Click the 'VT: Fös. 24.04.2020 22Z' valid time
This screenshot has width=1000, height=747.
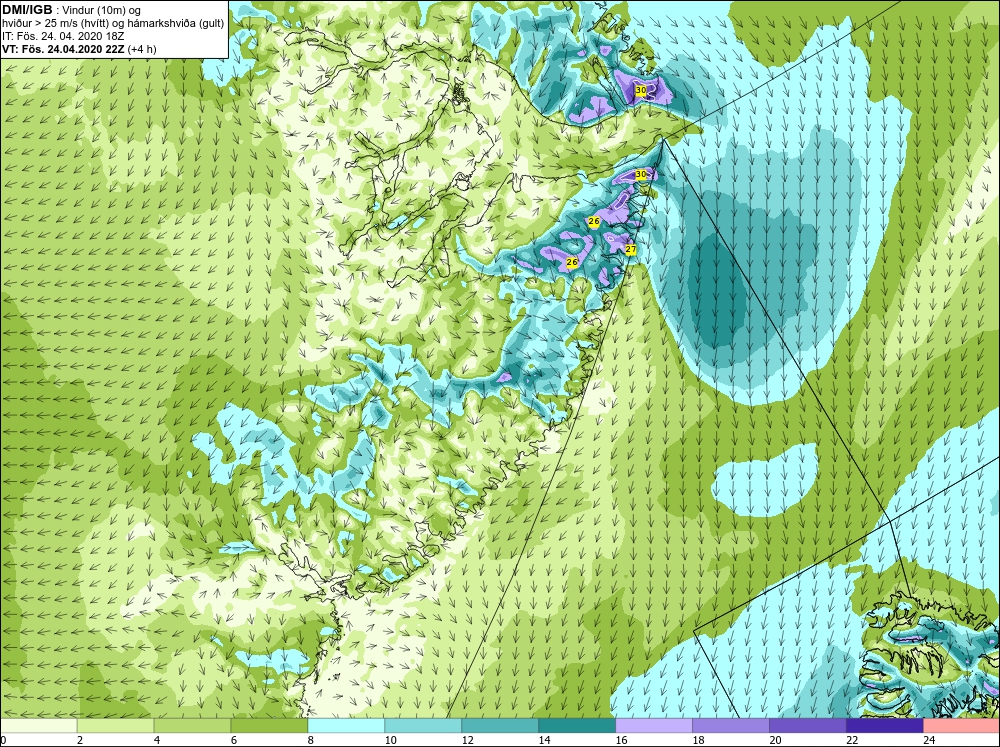(63, 48)
